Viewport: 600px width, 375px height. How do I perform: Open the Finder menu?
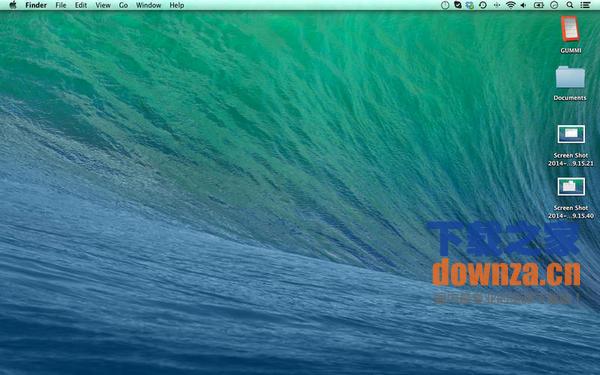coord(36,5)
